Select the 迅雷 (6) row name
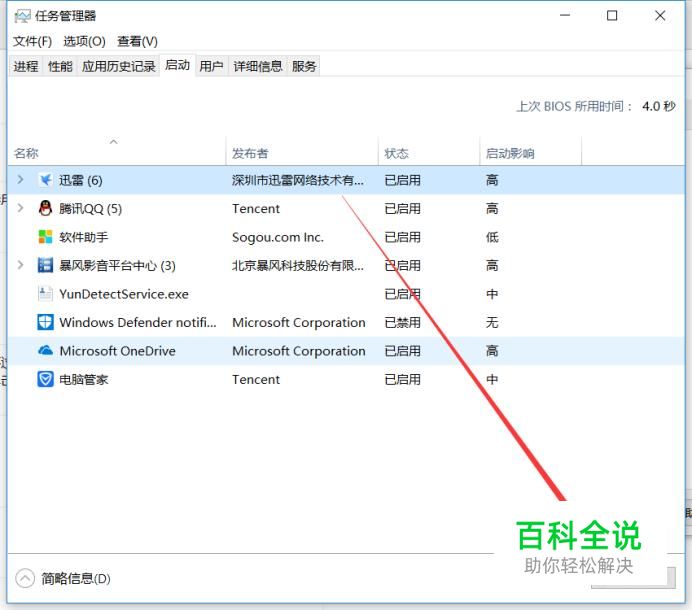 pos(81,180)
